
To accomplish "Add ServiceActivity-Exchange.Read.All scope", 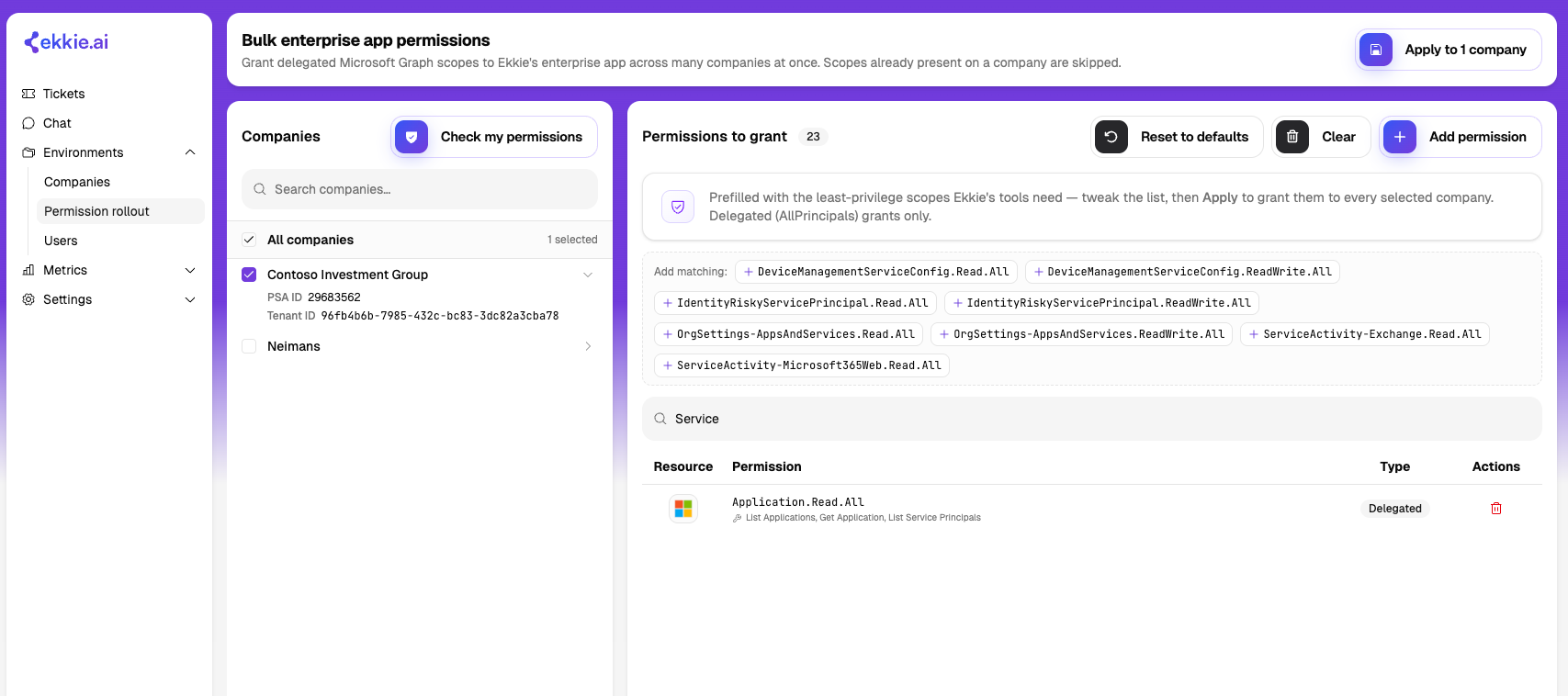I will tap(1365, 334).
